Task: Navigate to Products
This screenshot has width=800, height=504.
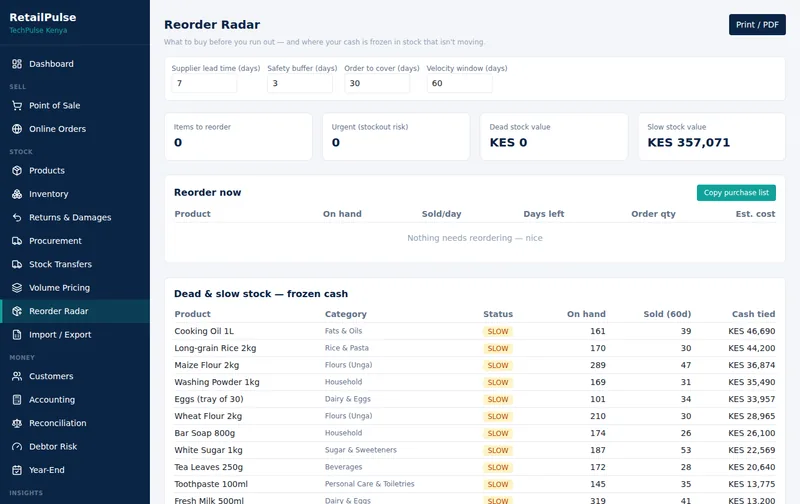Action: (x=75, y=170)
